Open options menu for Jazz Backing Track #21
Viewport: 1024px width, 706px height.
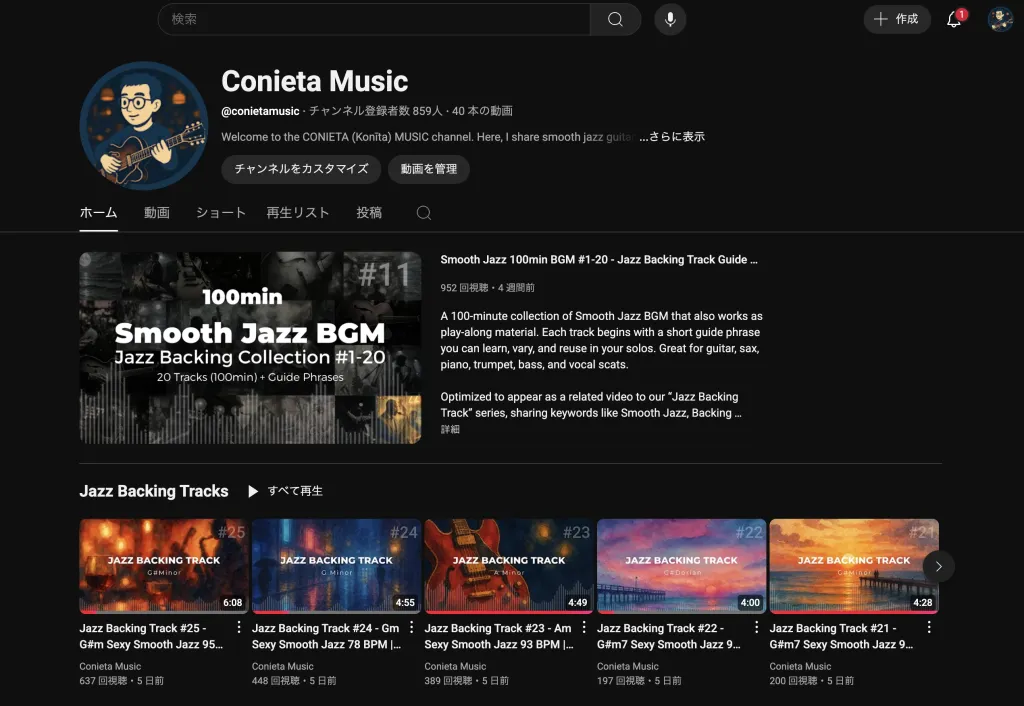[929, 628]
